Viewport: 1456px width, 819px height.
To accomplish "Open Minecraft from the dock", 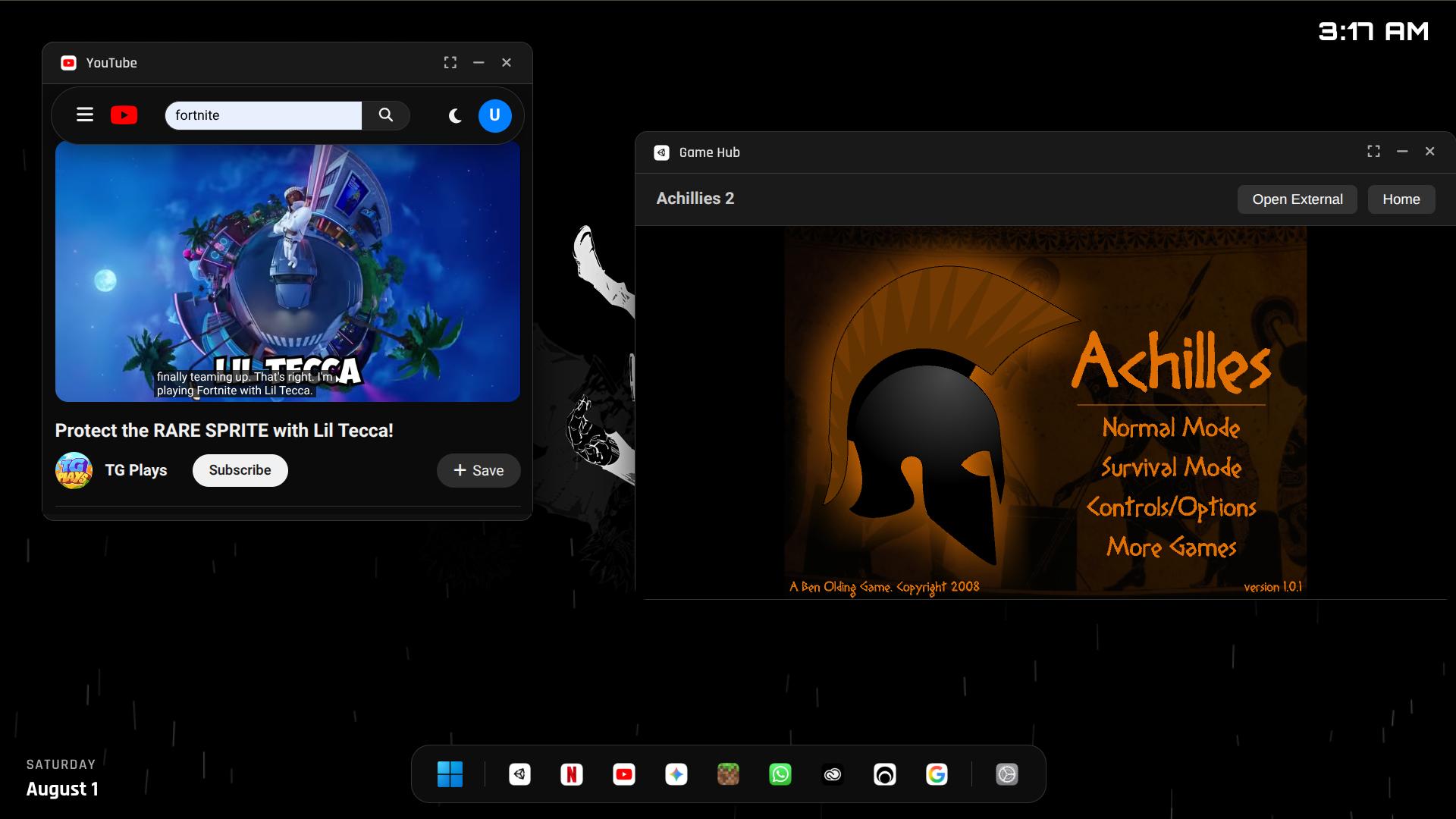I will [x=728, y=774].
